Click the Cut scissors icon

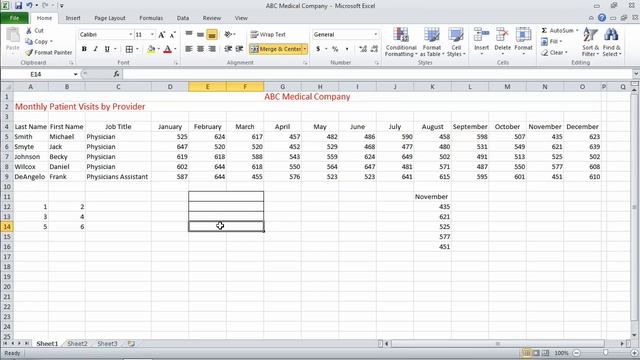pos(29,31)
